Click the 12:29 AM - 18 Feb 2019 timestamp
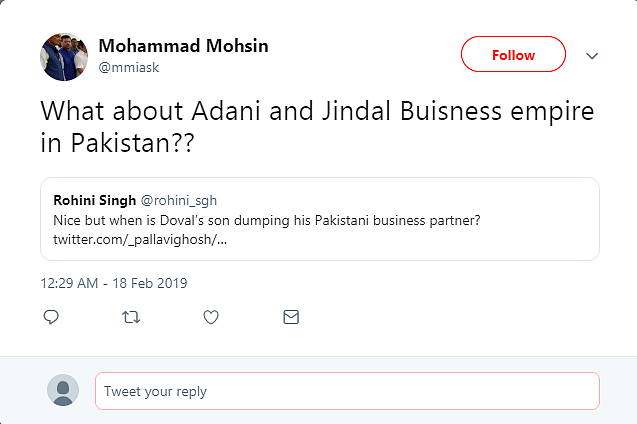 [113, 283]
